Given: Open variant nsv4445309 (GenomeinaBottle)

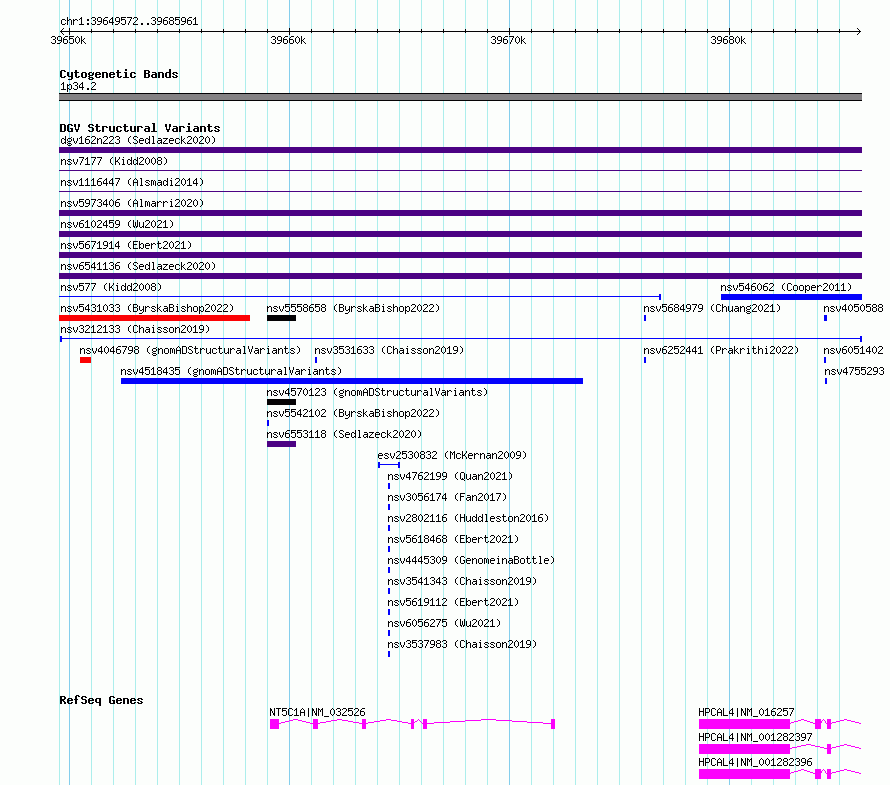Looking at the screenshot, I should 471,560.
